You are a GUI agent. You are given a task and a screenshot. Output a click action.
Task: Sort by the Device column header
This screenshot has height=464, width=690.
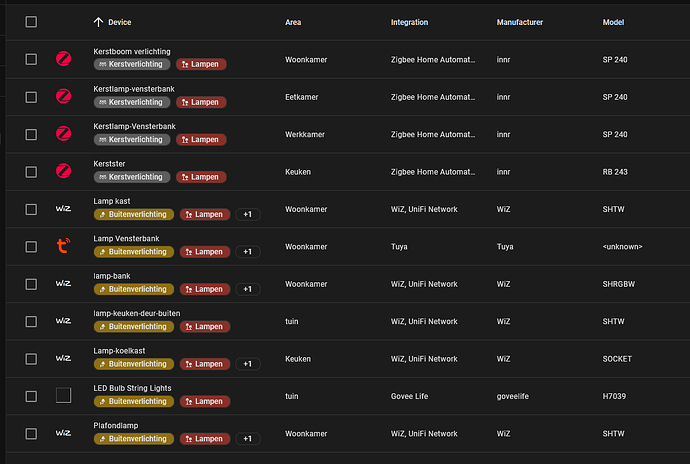pos(119,22)
